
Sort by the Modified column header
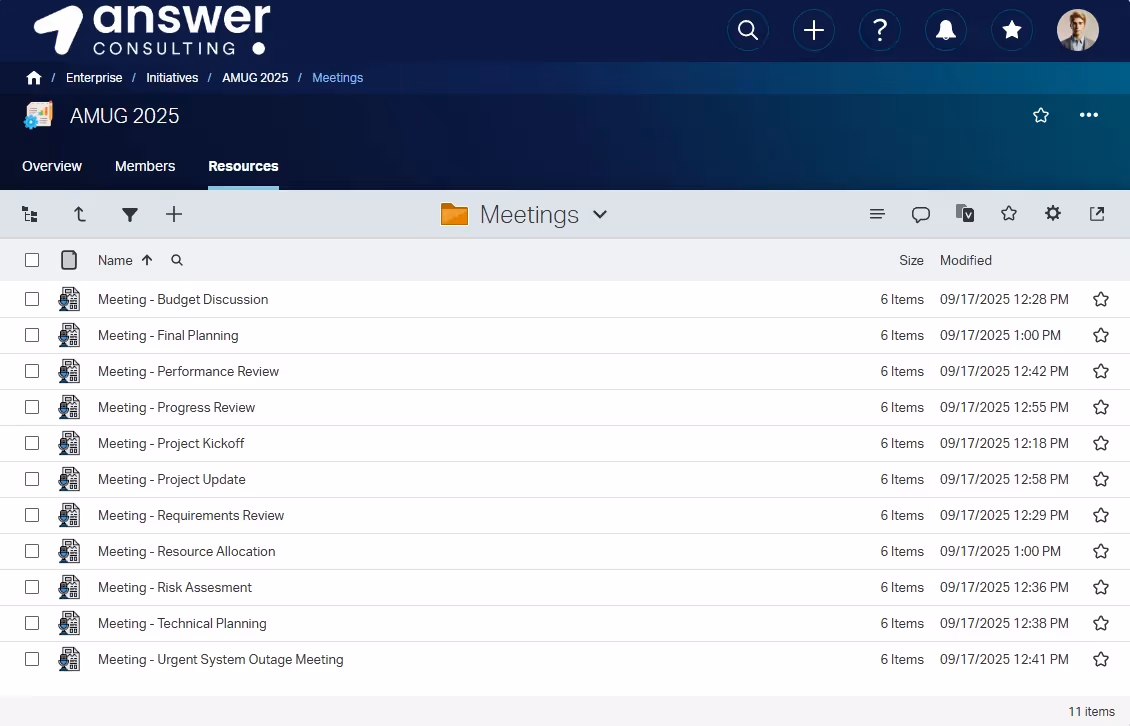click(966, 260)
